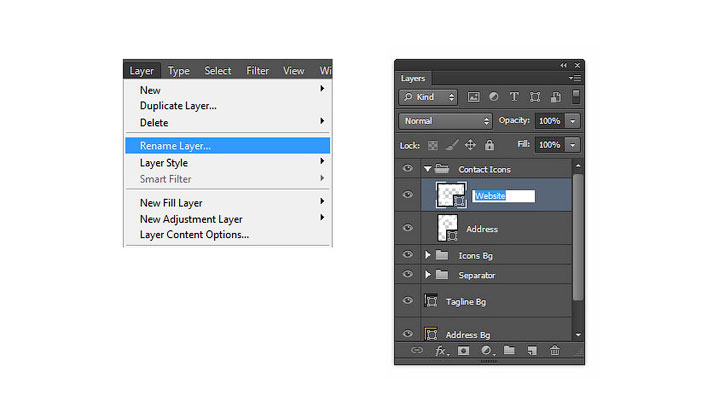Viewport: 725px width, 419px height.
Task: Open New Fill Layer submenu
Action: [227, 203]
